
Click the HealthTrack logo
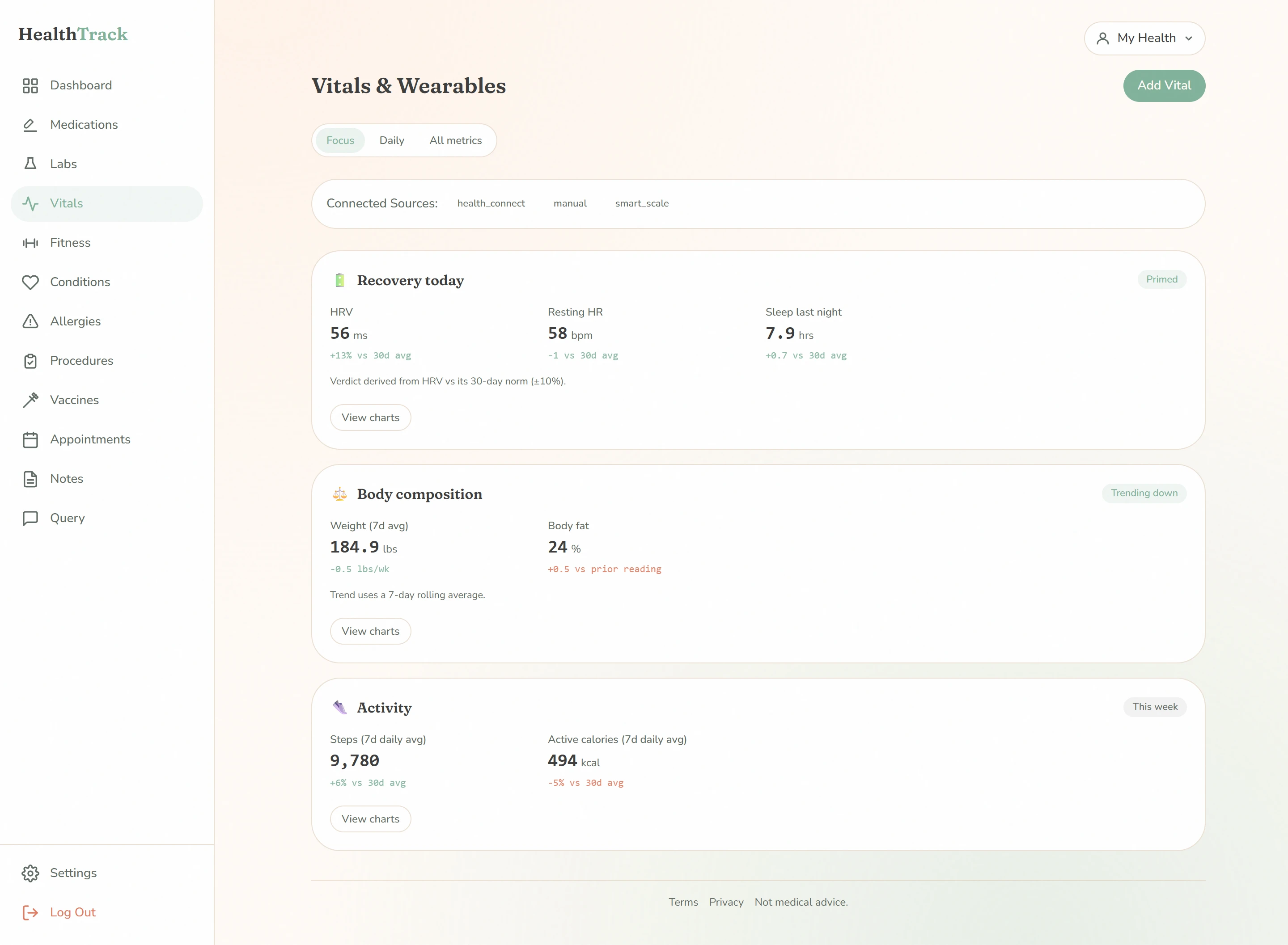(73, 34)
